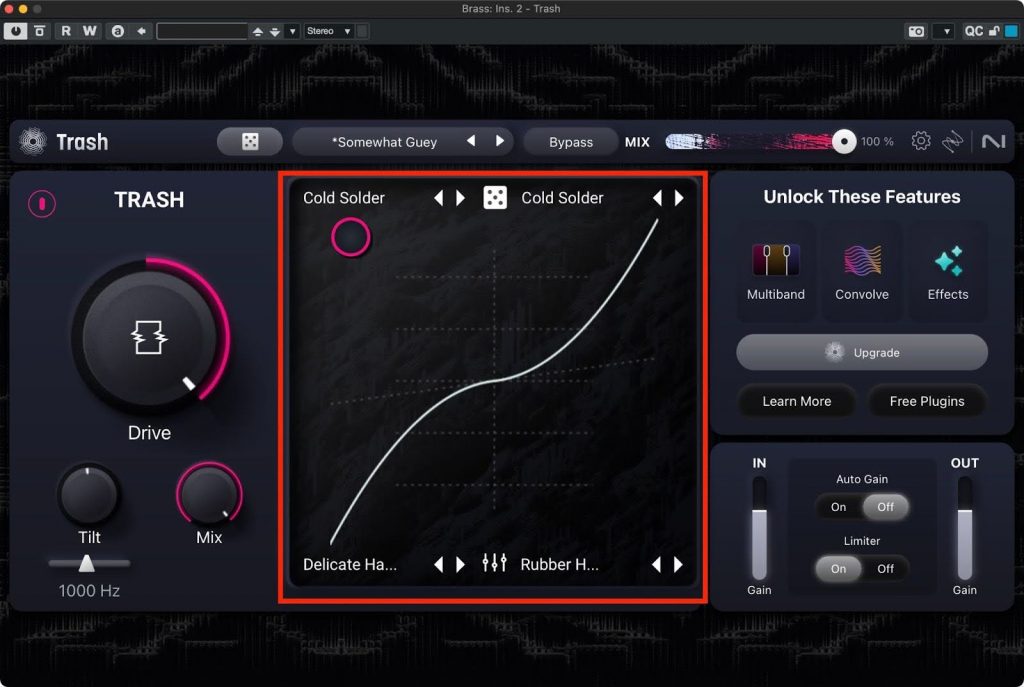This screenshot has width=1024, height=687.
Task: Turn Auto Gain On
Action: [838, 507]
